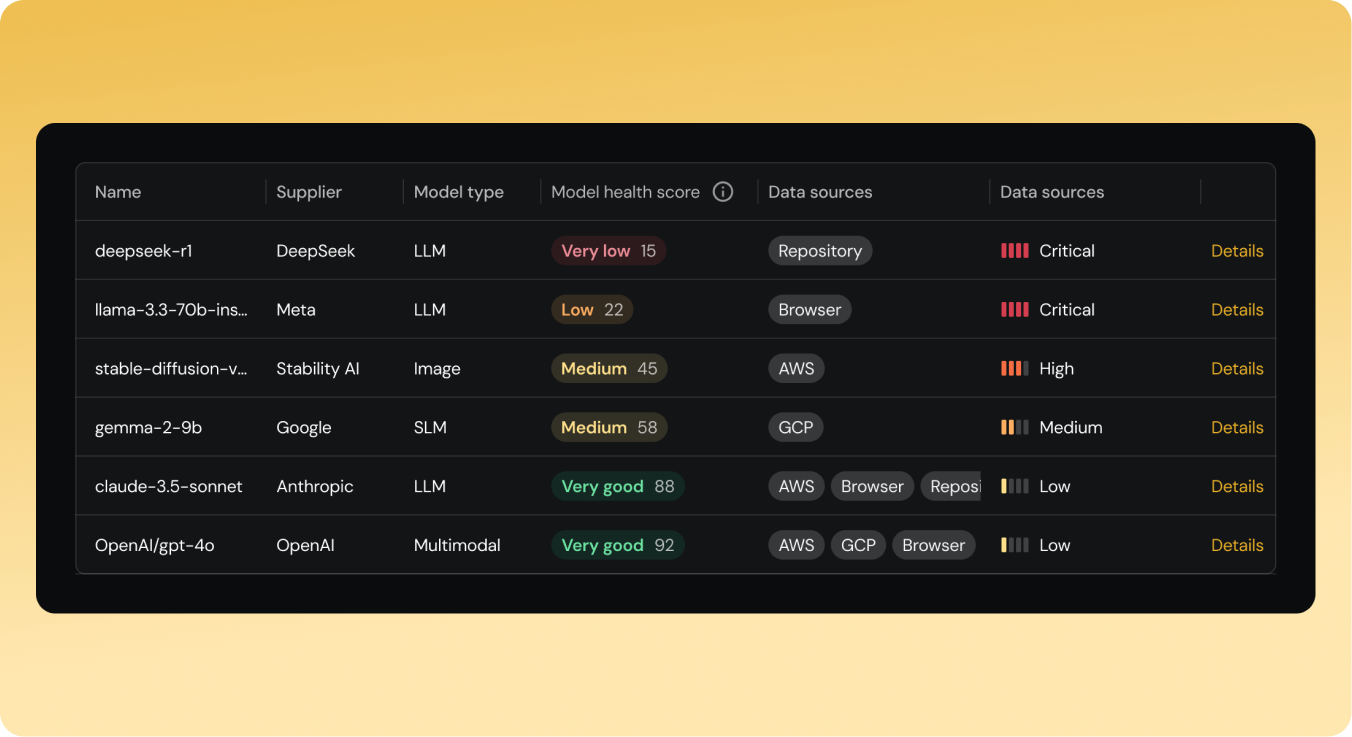The image size is (1352, 737).
Task: Click the Meta supplier cell
Action: 296,310
